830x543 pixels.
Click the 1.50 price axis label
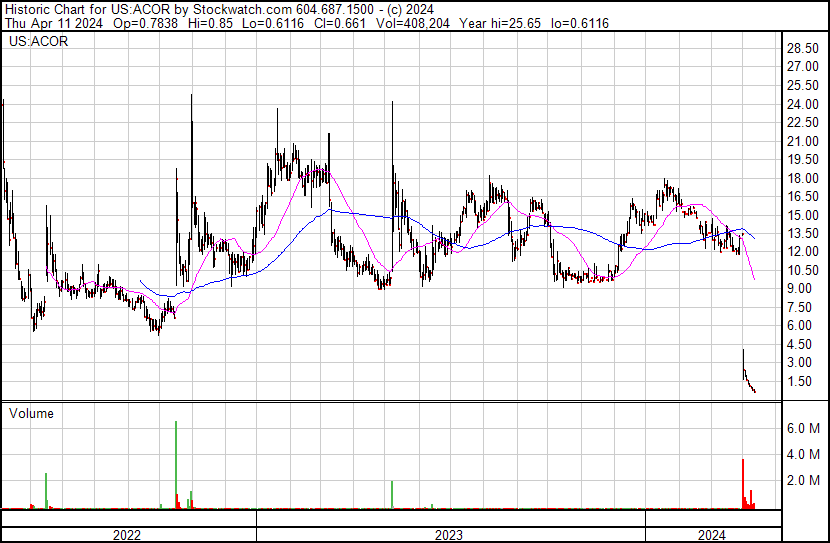coord(799,381)
